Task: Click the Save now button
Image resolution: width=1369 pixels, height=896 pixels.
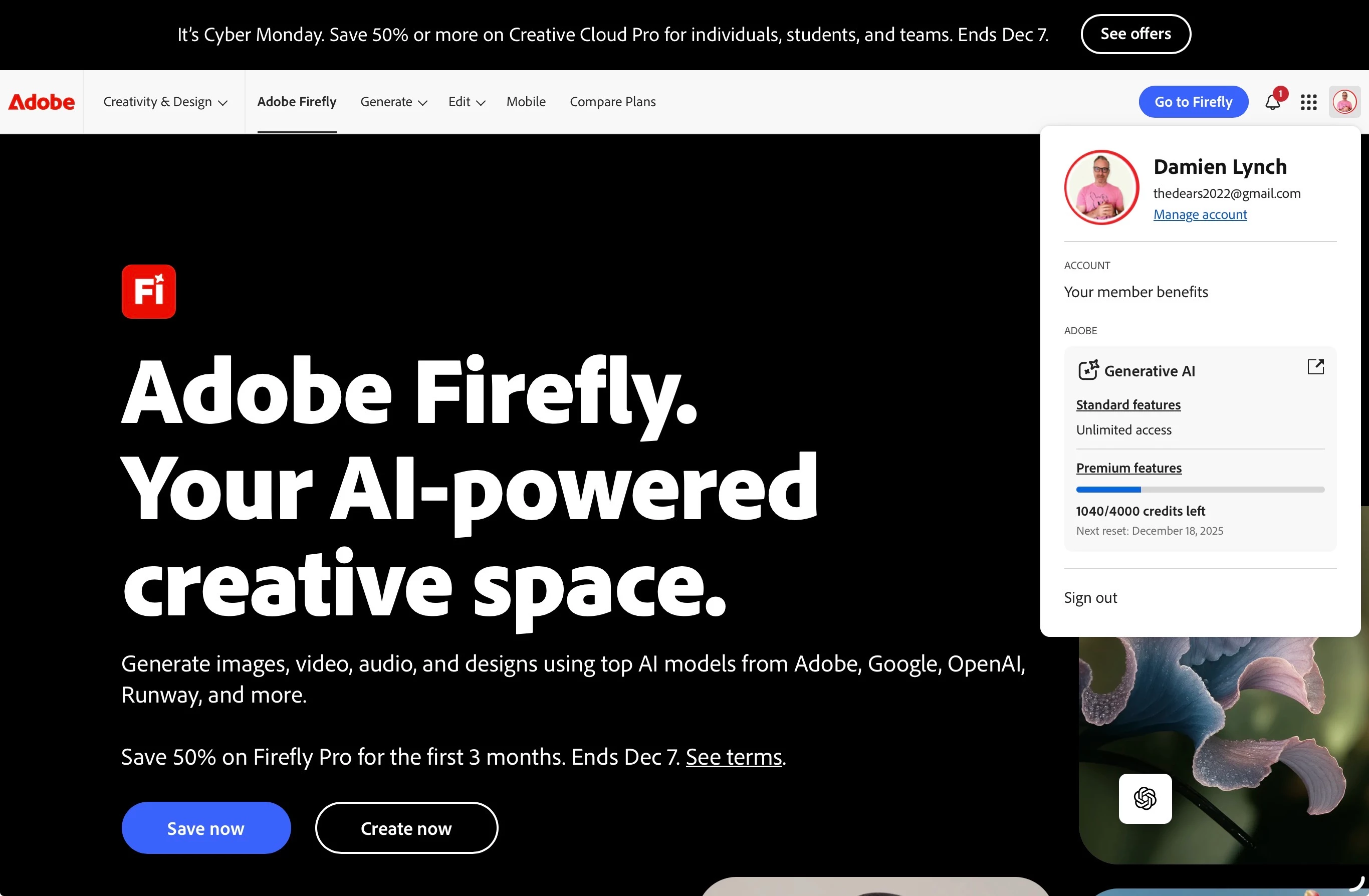Action: pyautogui.click(x=206, y=827)
